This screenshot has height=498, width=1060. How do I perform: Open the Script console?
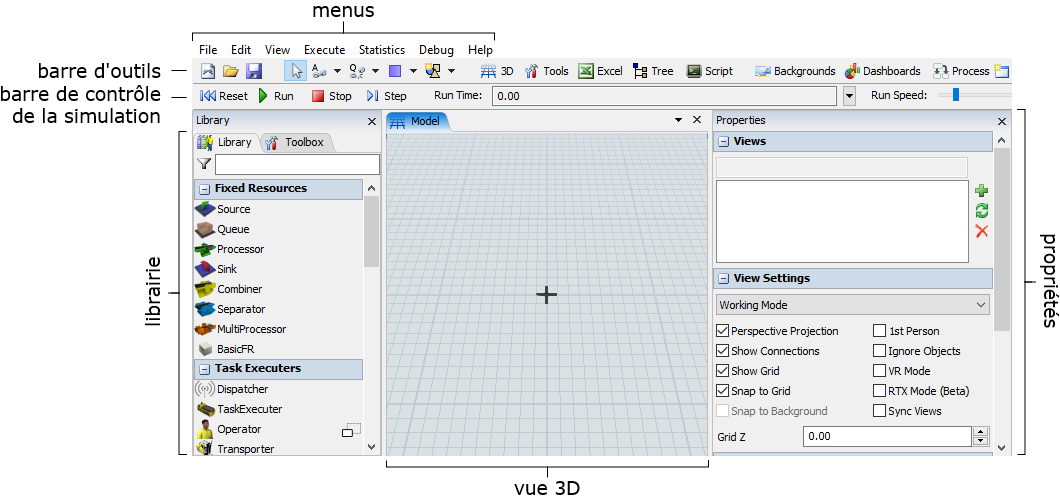[709, 71]
